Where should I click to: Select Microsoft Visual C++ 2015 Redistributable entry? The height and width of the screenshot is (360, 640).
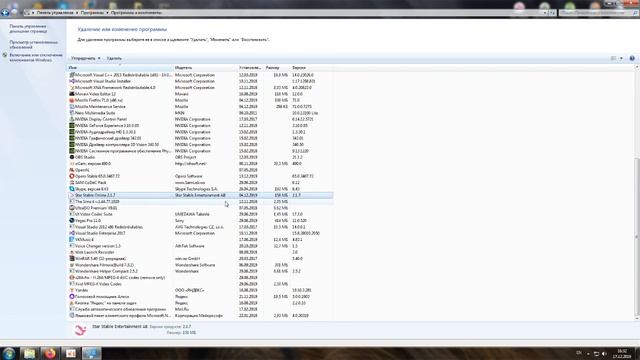pos(200,75)
